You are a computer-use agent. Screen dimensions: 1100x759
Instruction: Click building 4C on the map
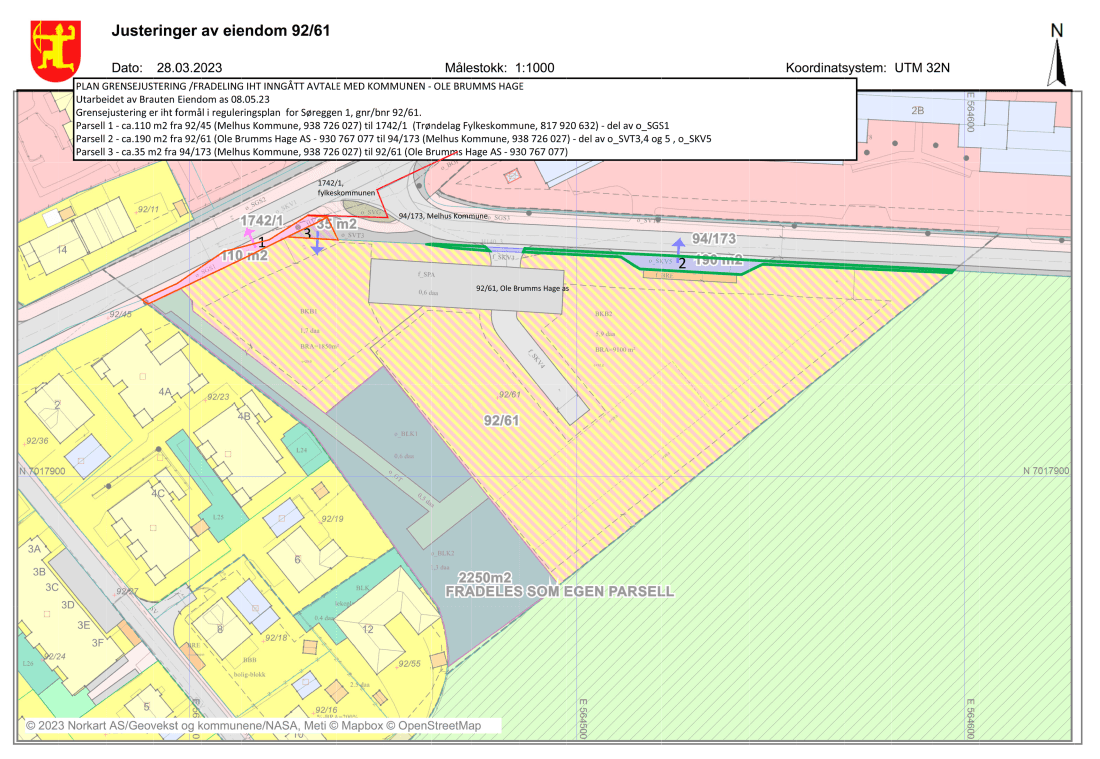[x=158, y=493]
